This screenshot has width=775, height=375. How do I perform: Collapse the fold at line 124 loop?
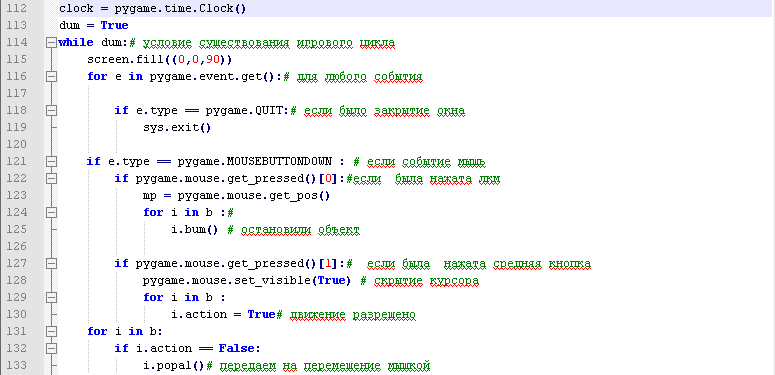[x=50, y=212]
